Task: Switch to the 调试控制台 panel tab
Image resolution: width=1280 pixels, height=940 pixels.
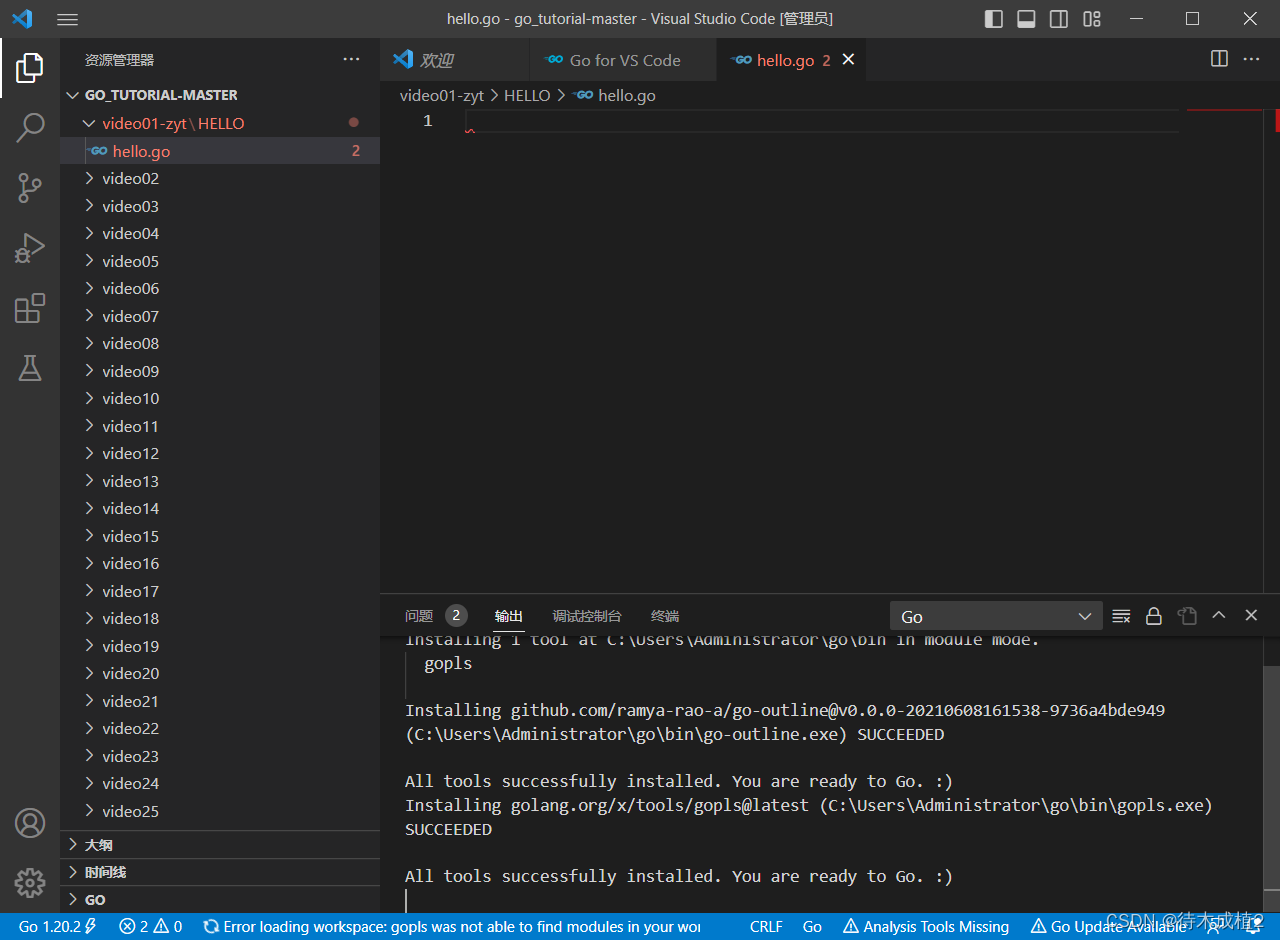Action: 587,616
